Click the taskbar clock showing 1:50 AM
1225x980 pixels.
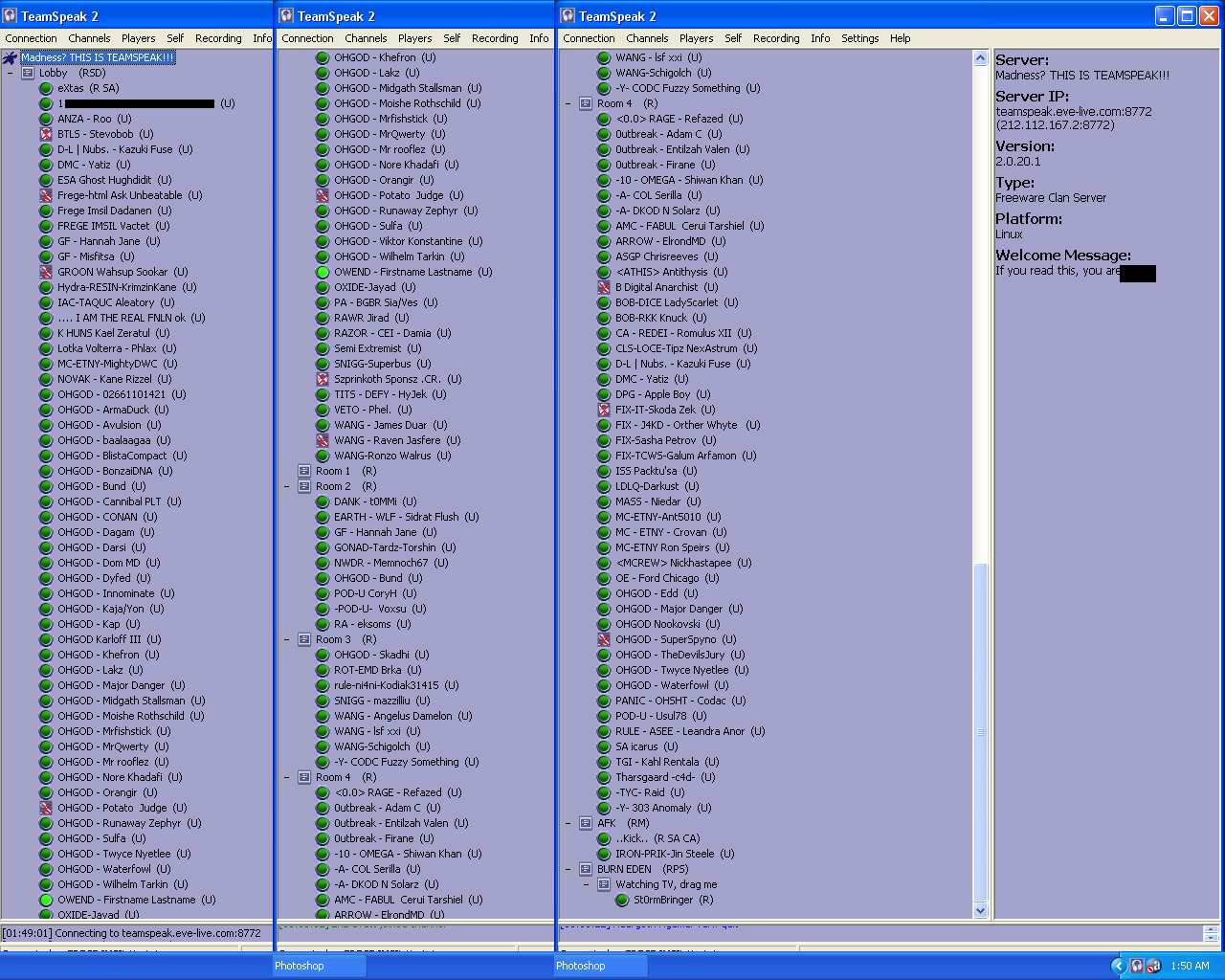1190,966
